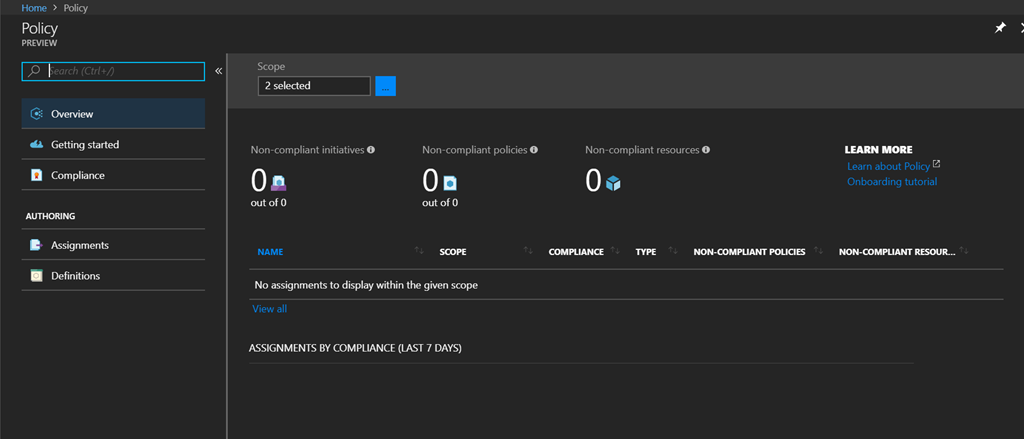This screenshot has height=439, width=1024.
Task: Click the Policy breadcrumb text
Action: (x=76, y=8)
